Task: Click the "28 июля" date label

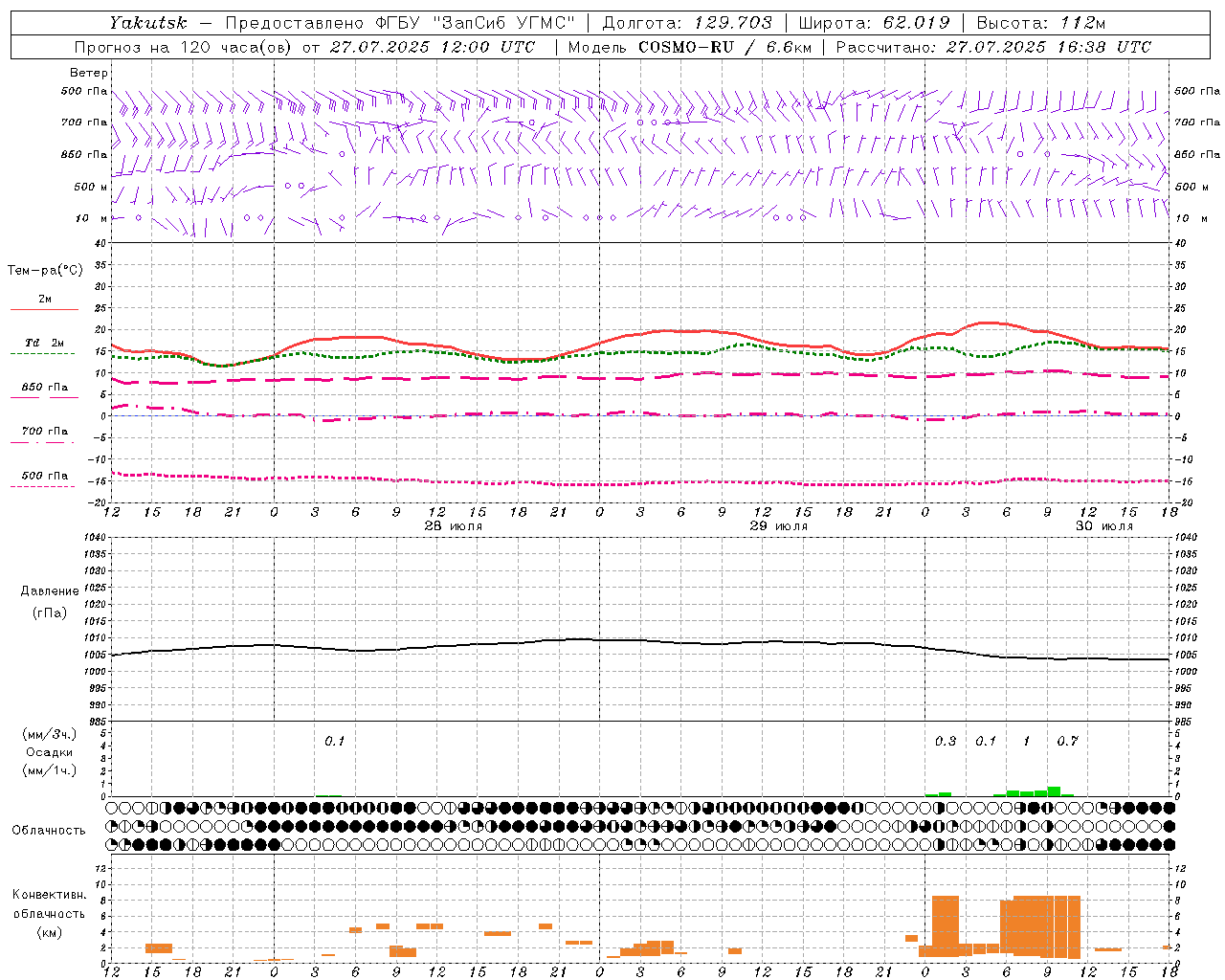Action: click(x=455, y=526)
